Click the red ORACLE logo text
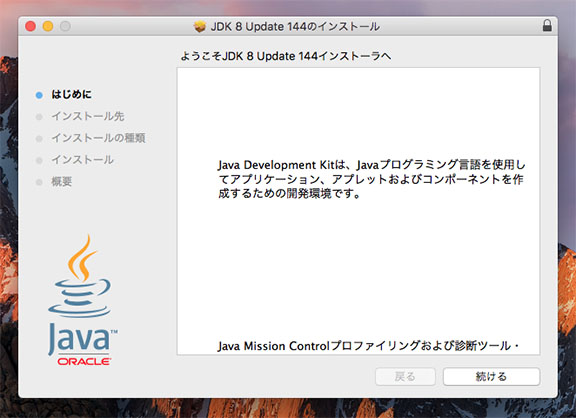Screen dimensions: 576x418 [84, 361]
